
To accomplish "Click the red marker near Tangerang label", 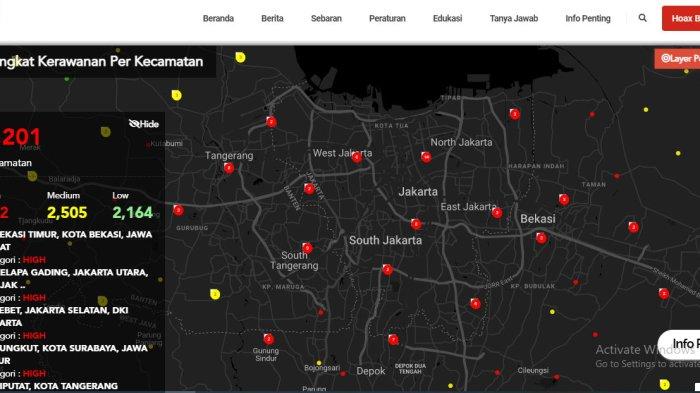I will coord(229,168).
